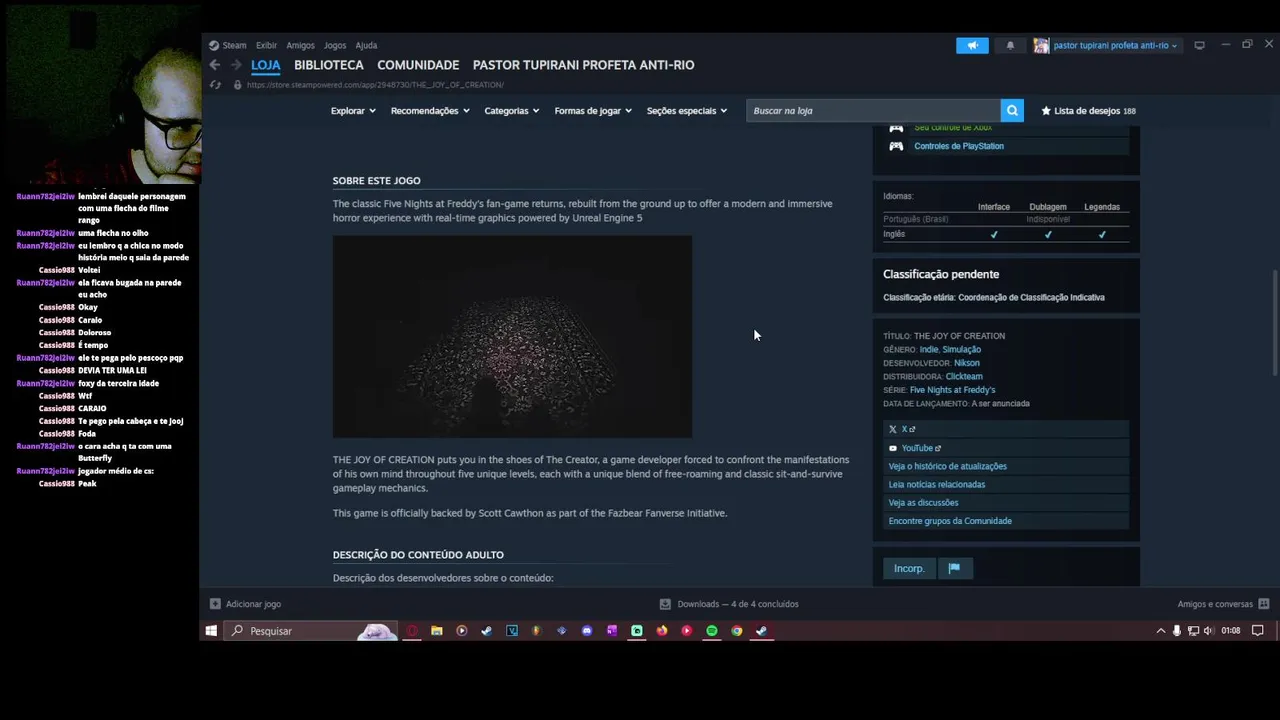Open the Big Picture mode monitor icon
Image resolution: width=1280 pixels, height=720 pixels.
tap(1199, 45)
